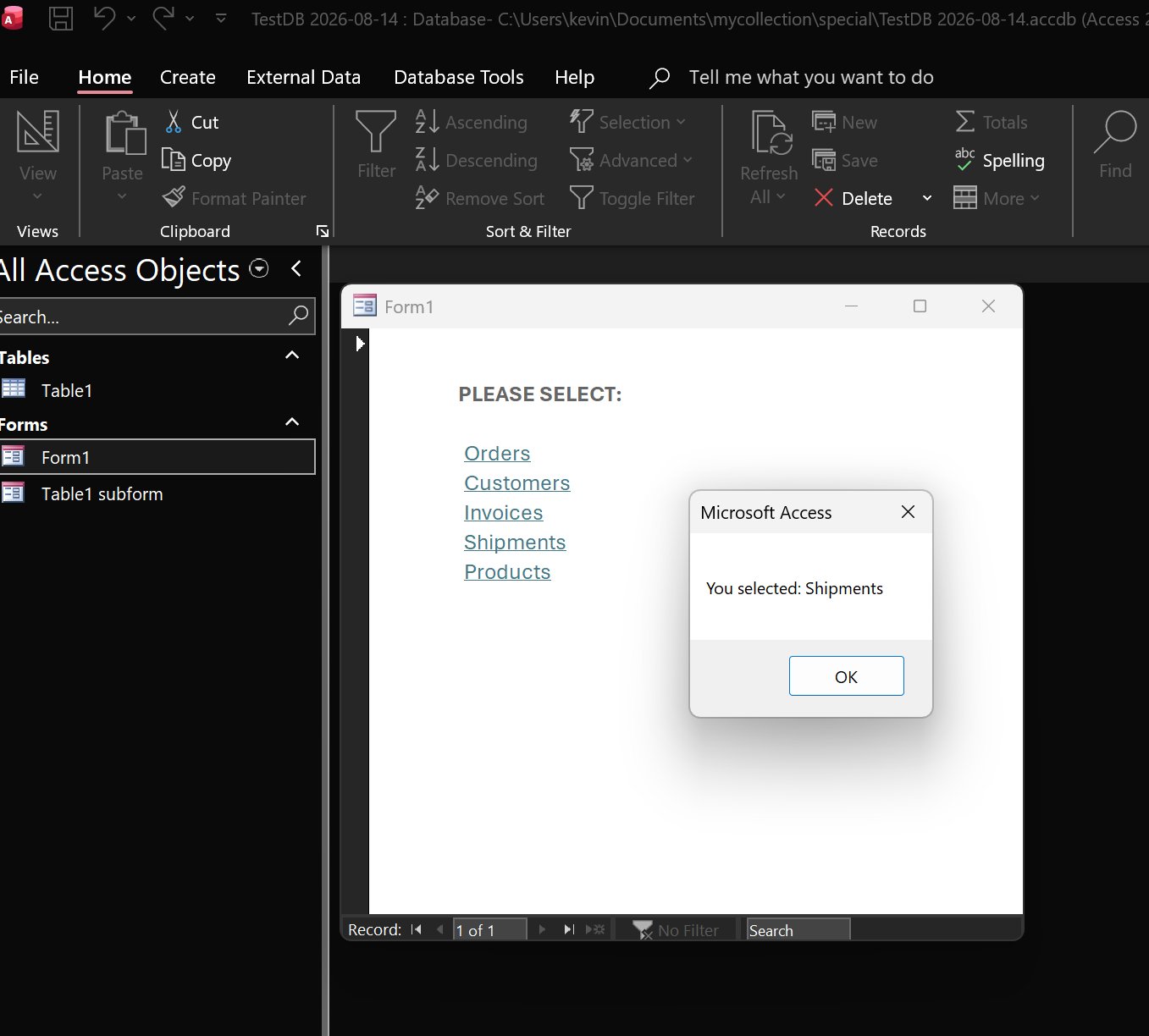This screenshot has height=1036, width=1149.
Task: Go to next record
Action: pyautogui.click(x=543, y=929)
